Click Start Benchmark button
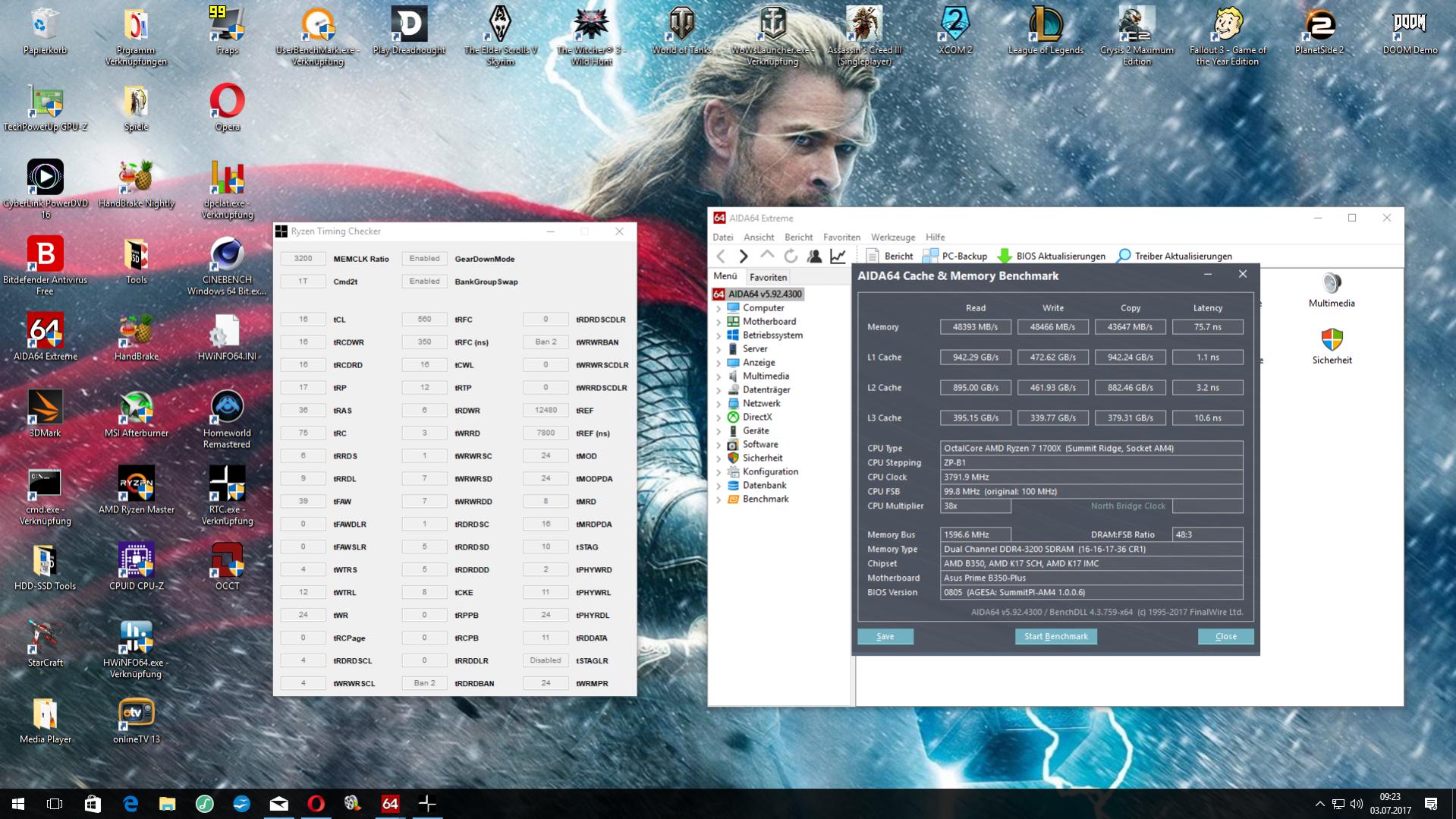1456x819 pixels. 1055,637
